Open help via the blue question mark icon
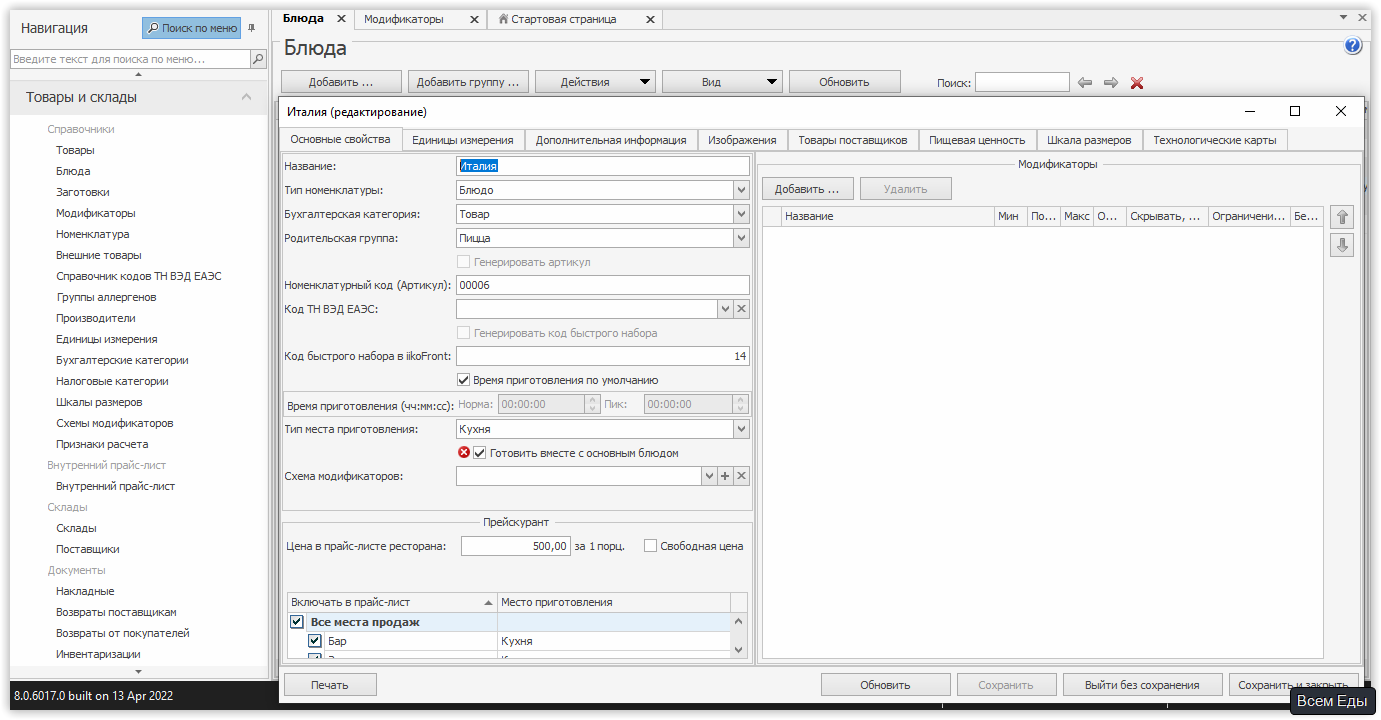The image size is (1381, 720). [1353, 46]
